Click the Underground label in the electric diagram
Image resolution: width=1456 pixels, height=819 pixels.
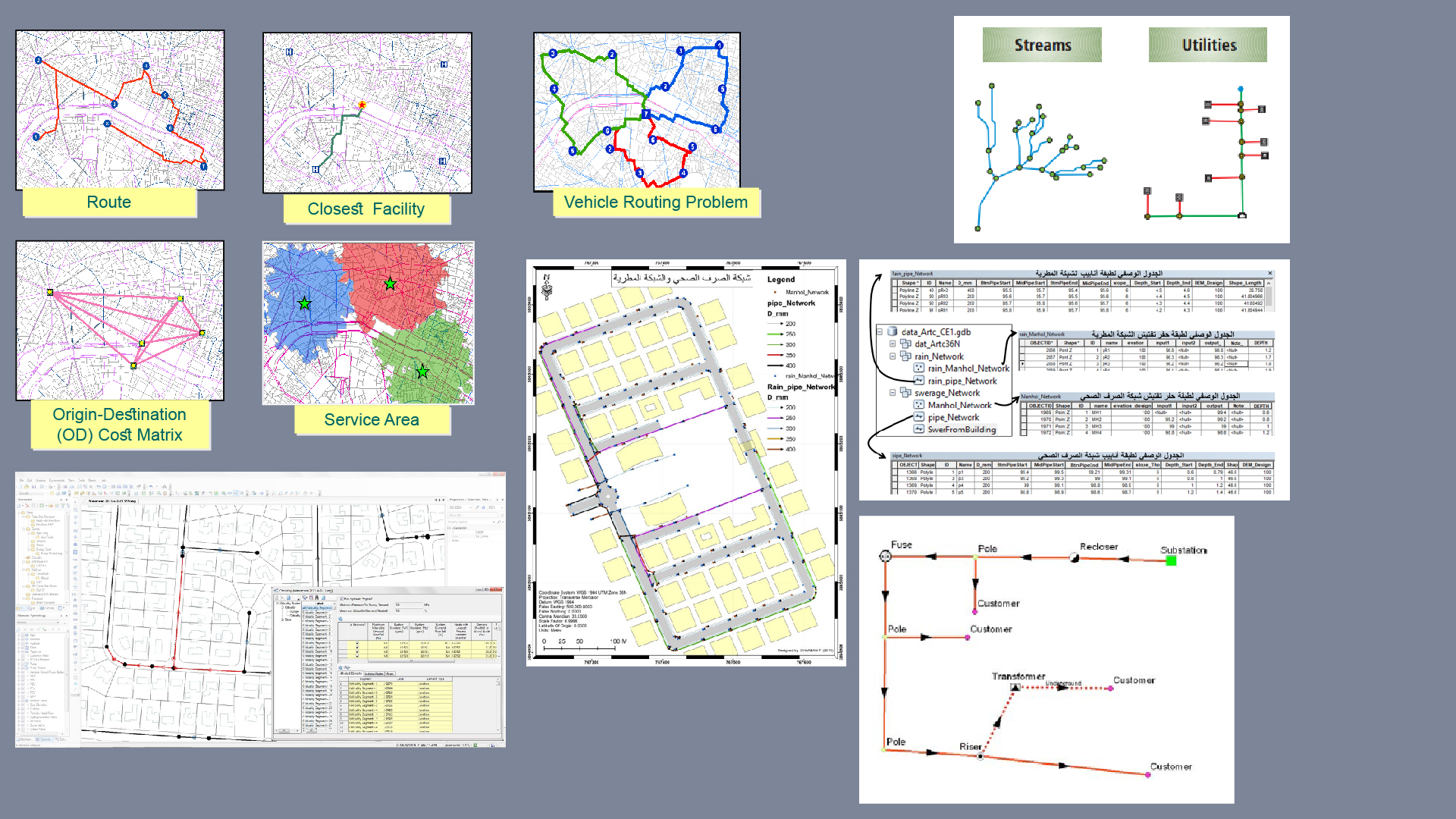click(x=1064, y=683)
